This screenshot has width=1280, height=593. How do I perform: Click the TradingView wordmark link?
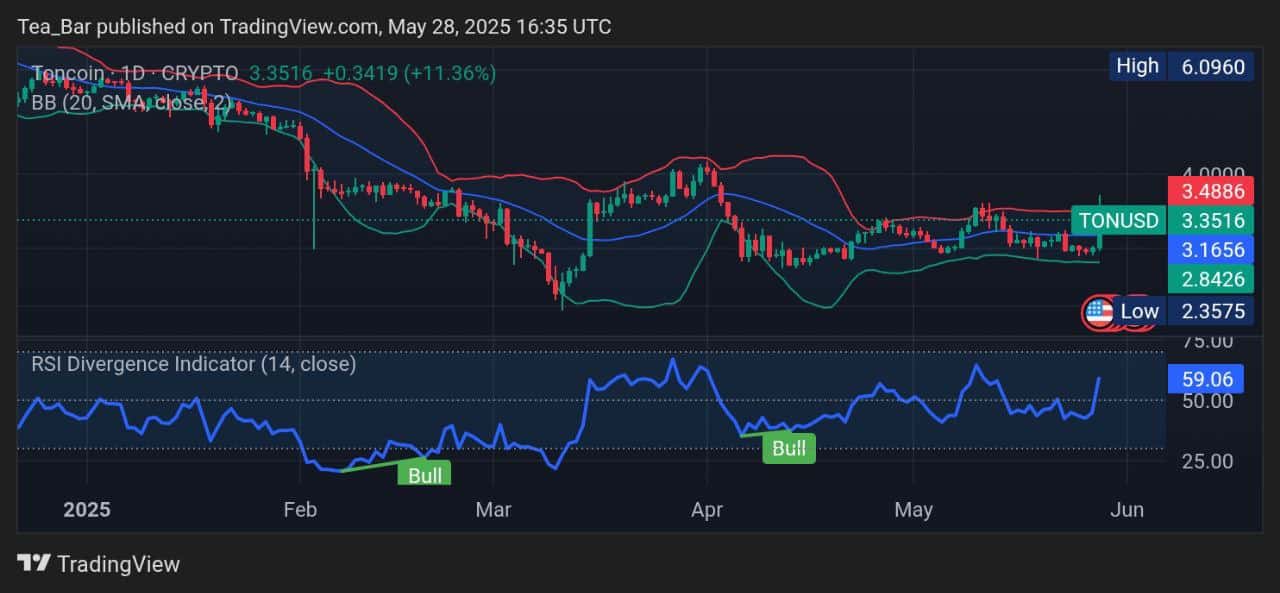coord(118,564)
